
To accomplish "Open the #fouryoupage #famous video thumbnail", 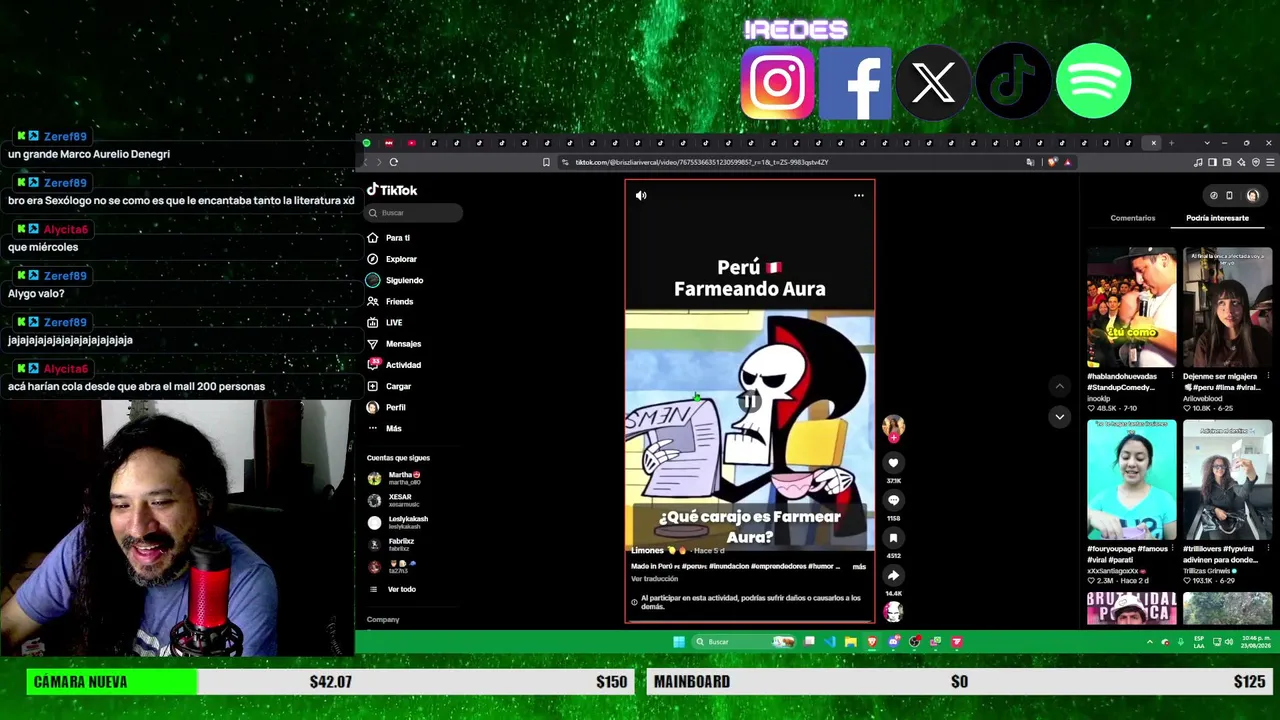I will pyautogui.click(x=1131, y=480).
